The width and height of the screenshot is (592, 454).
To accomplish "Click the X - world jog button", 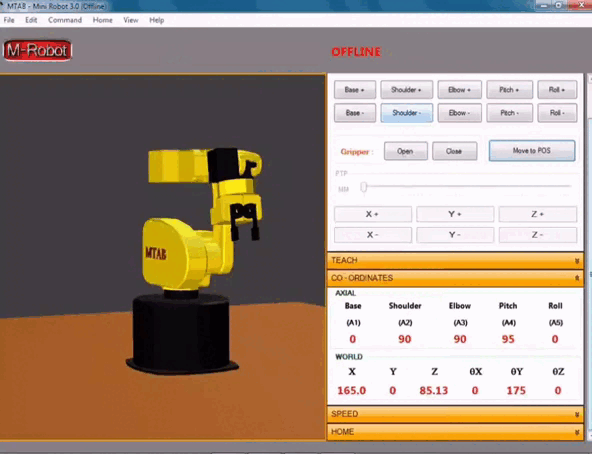I will [x=373, y=235].
